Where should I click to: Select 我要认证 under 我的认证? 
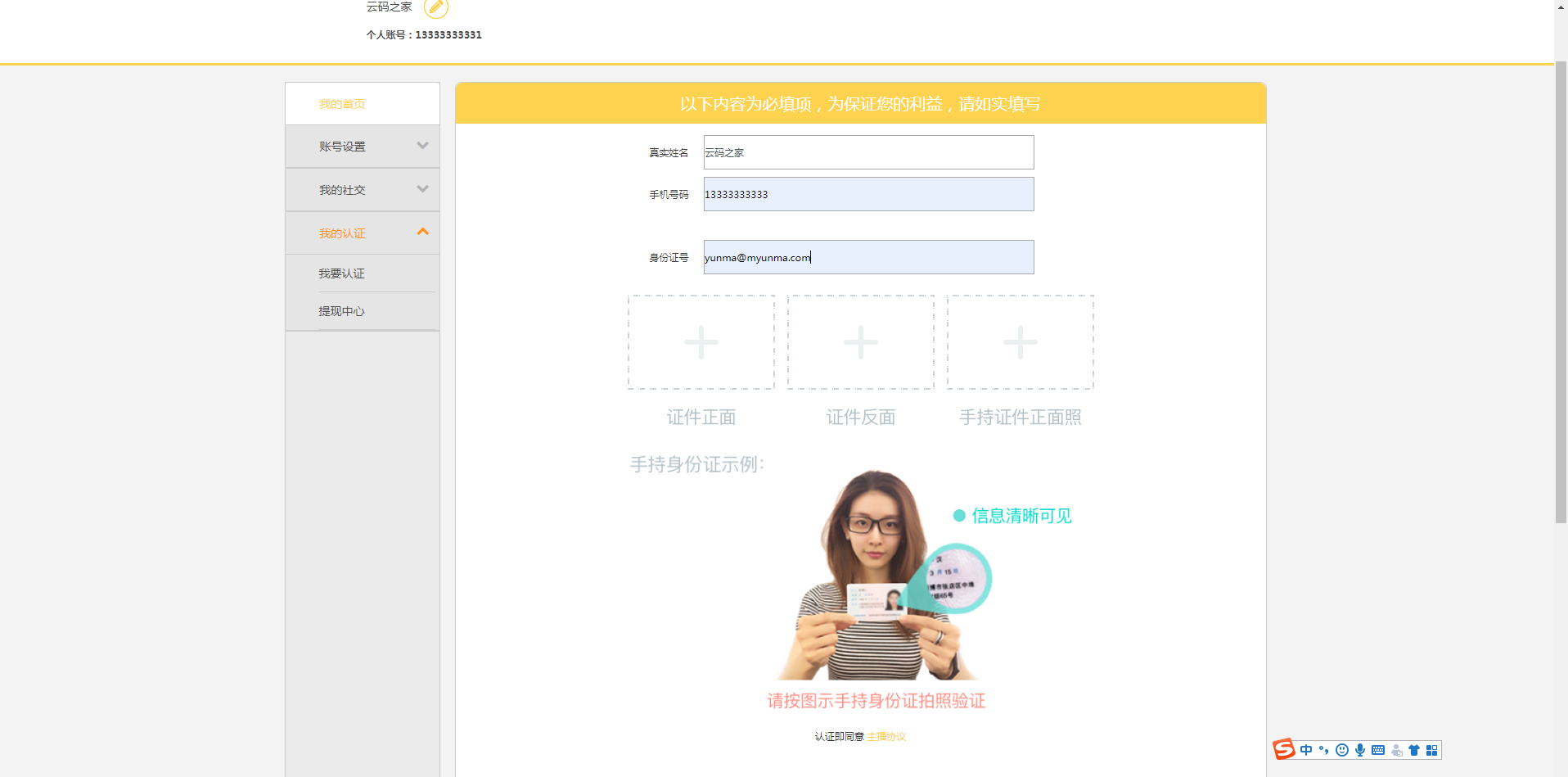(x=341, y=273)
